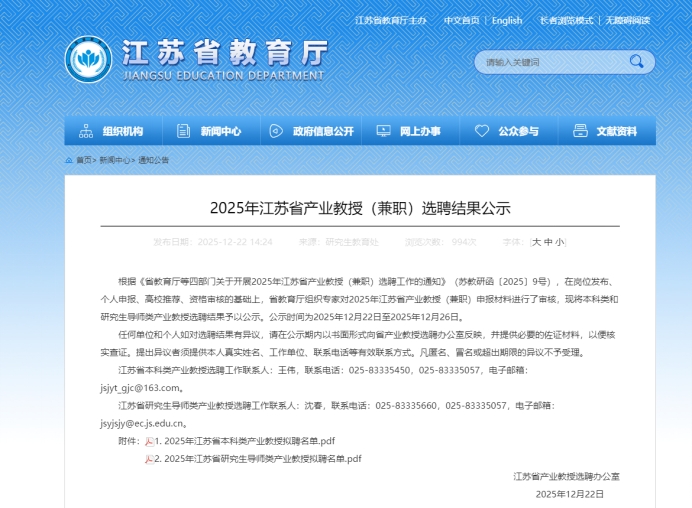Click the 文献资料 printer icon
Image resolution: width=692 pixels, height=508 pixels.
tap(580, 131)
